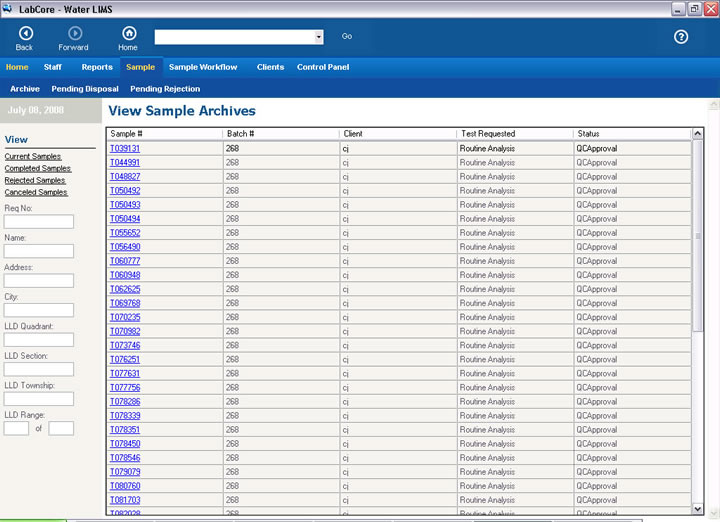Open sample T039131 link
720x522 pixels.
pyautogui.click(x=125, y=148)
